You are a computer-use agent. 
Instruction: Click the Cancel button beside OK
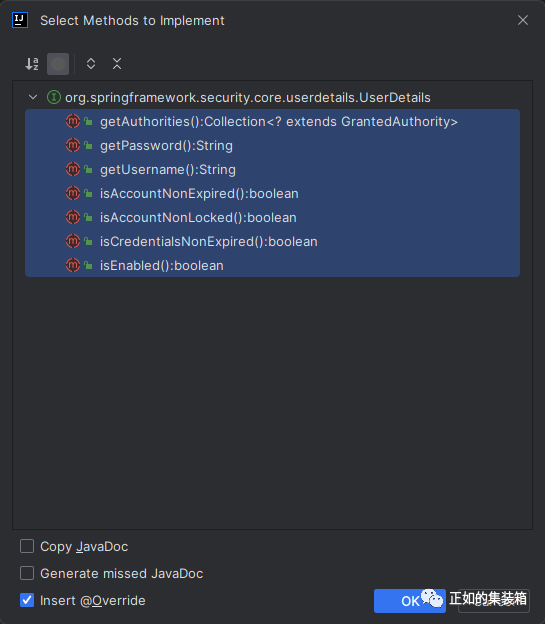click(494, 601)
